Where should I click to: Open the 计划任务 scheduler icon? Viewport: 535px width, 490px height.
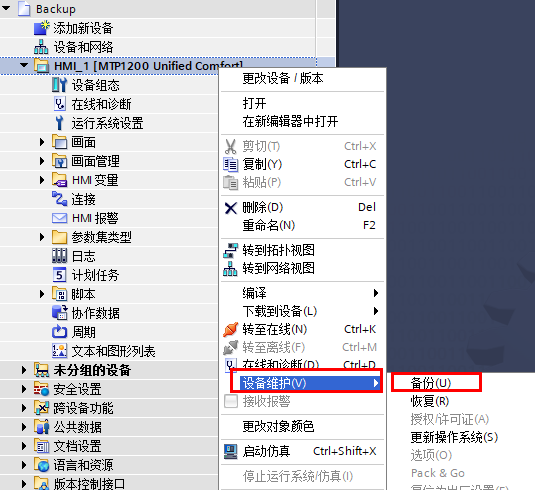click(x=59, y=275)
